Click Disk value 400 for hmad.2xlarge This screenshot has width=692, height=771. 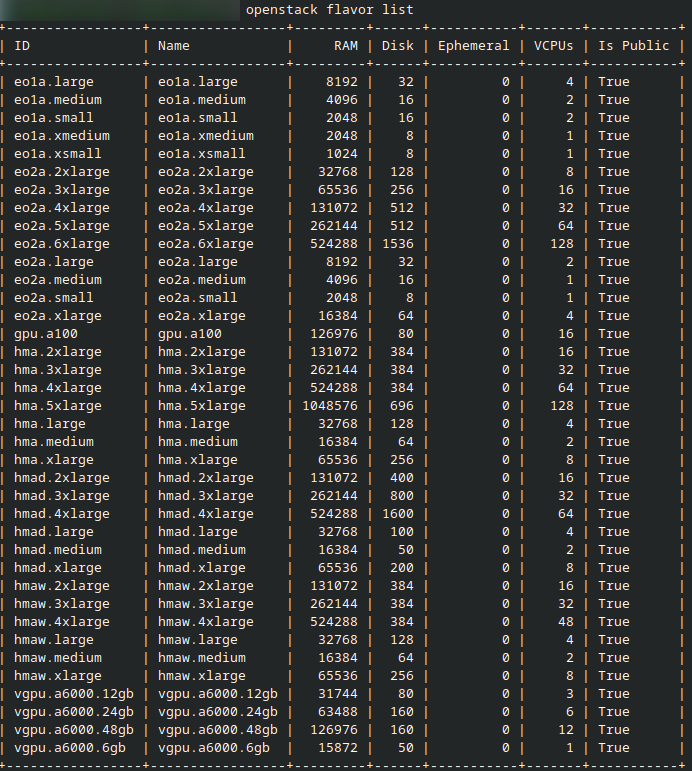point(402,478)
